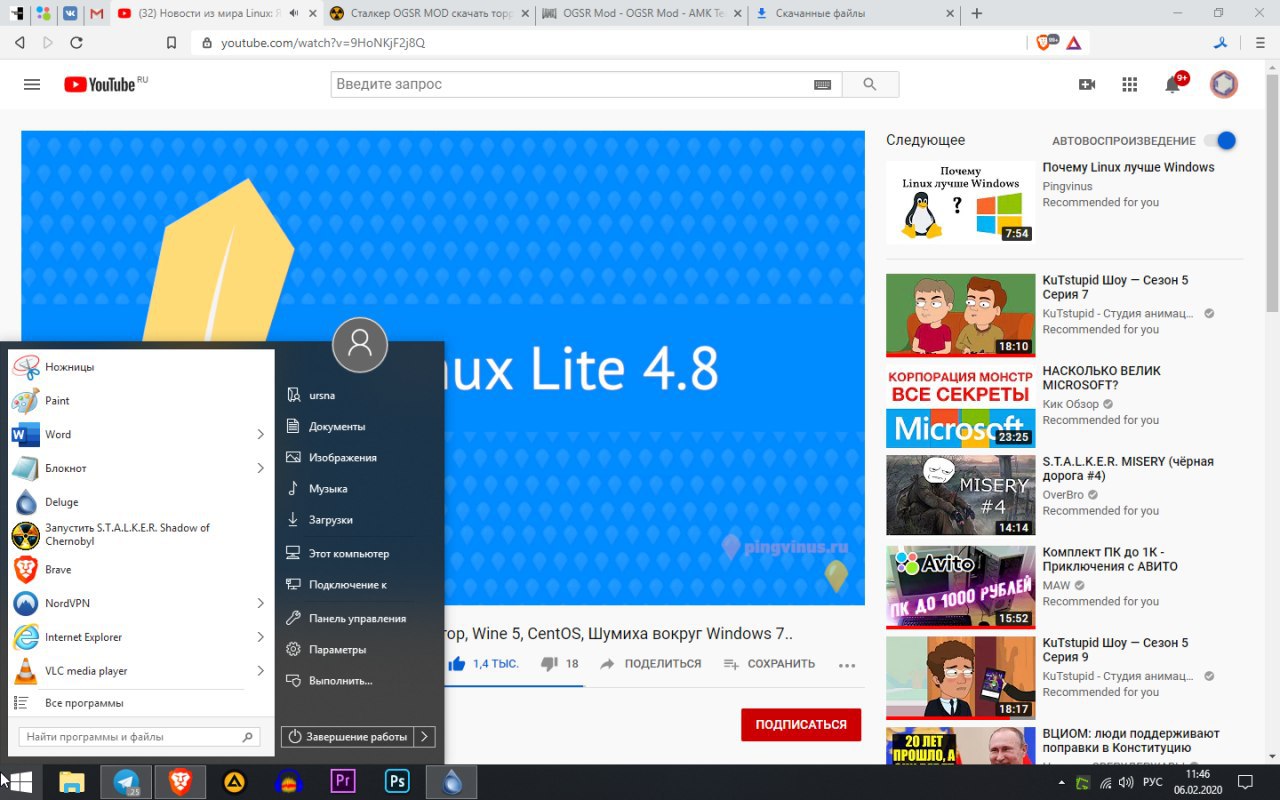Click the create video camera icon
The height and width of the screenshot is (800, 1280).
tap(1087, 84)
